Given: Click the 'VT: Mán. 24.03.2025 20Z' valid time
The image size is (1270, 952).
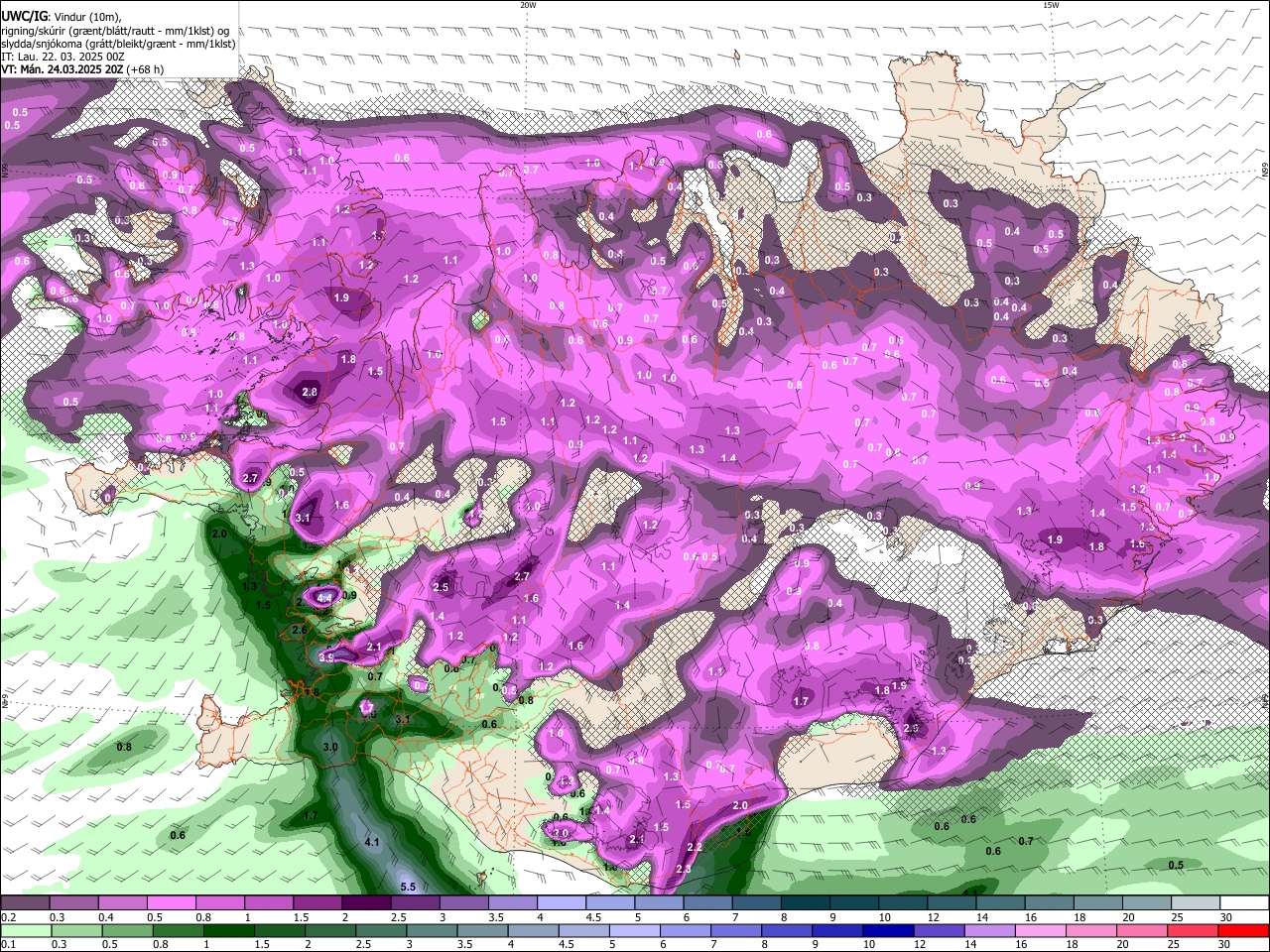Looking at the screenshot, I should 63,69.
